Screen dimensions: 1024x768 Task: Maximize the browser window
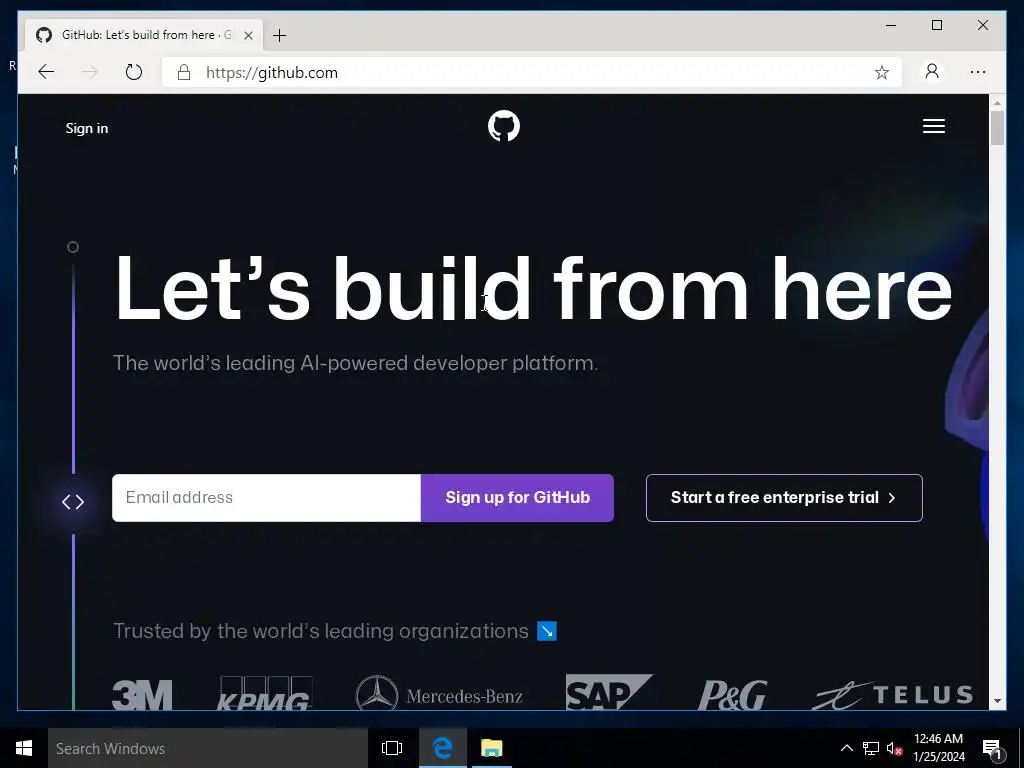(936, 25)
